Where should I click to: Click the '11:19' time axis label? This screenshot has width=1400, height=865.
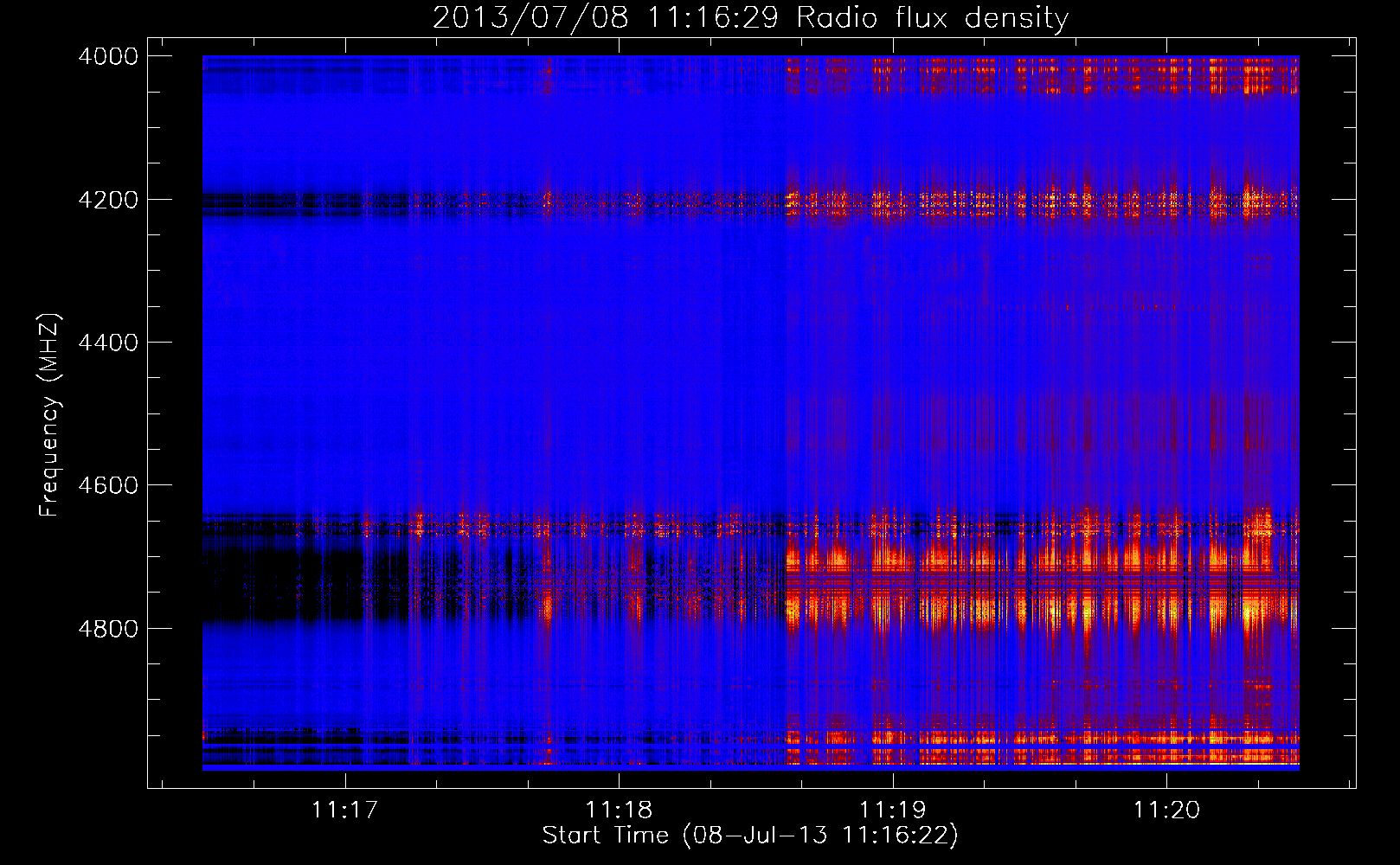[892, 810]
